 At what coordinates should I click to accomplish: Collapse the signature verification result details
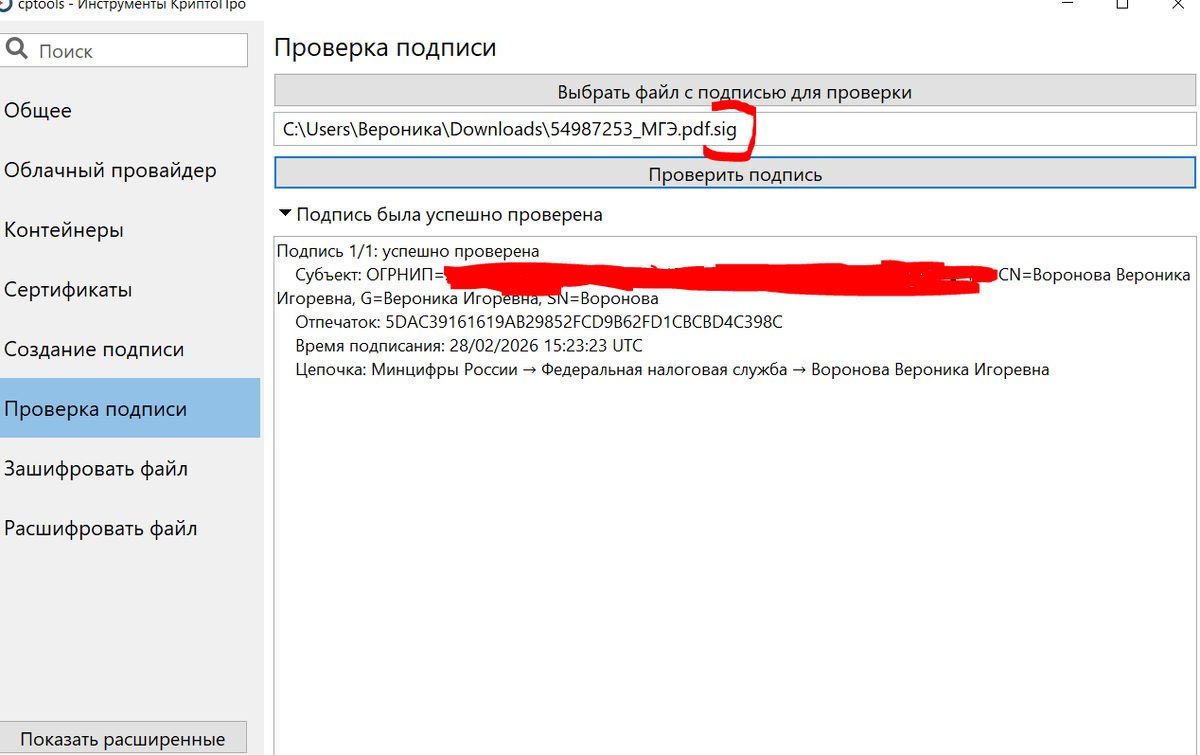tap(287, 214)
